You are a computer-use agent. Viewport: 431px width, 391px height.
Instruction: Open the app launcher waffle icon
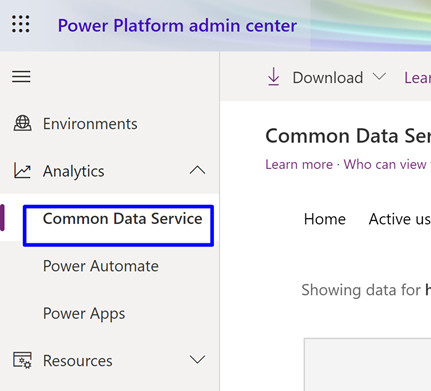coord(21,24)
